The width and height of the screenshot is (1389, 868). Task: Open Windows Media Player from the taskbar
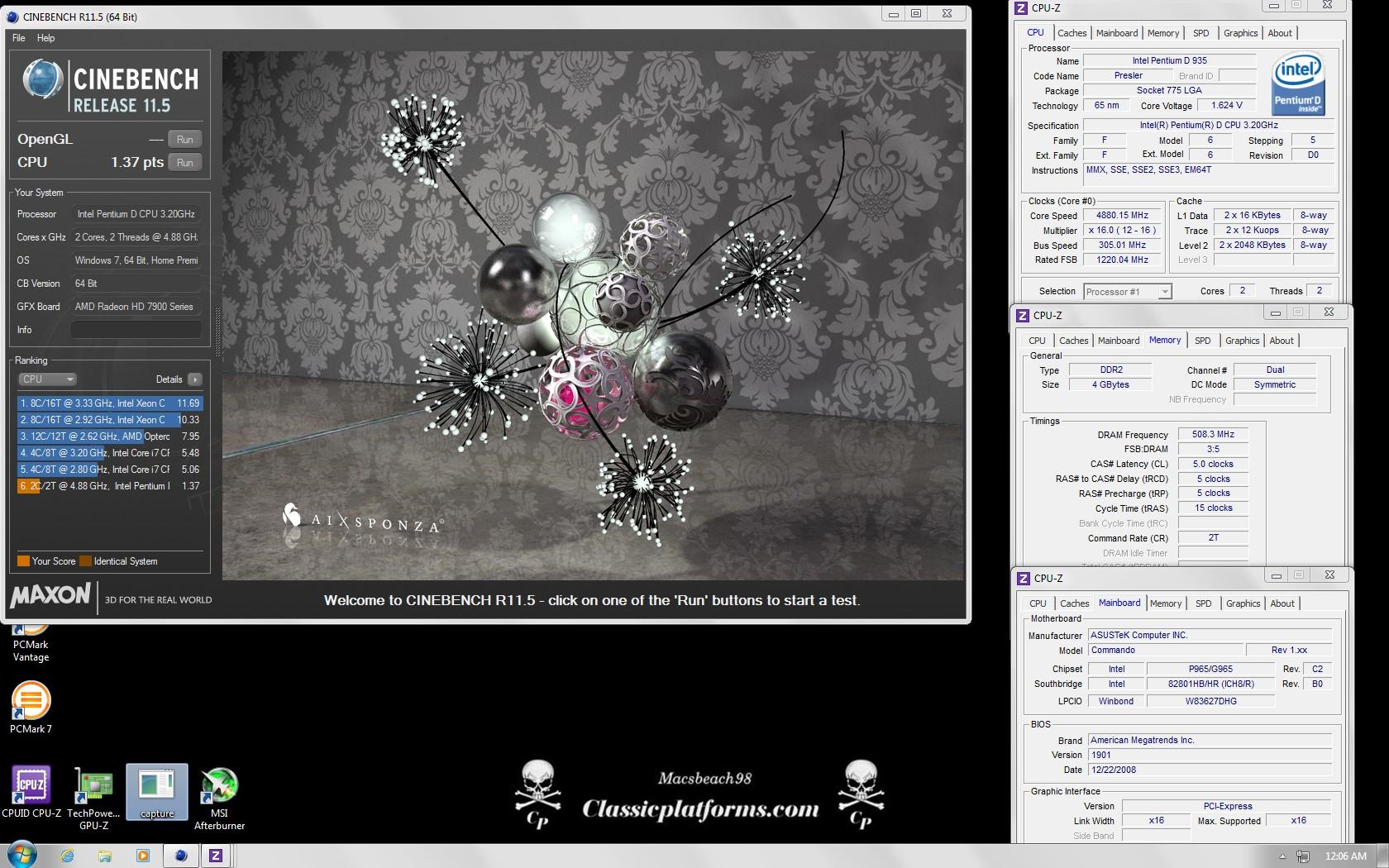142,856
